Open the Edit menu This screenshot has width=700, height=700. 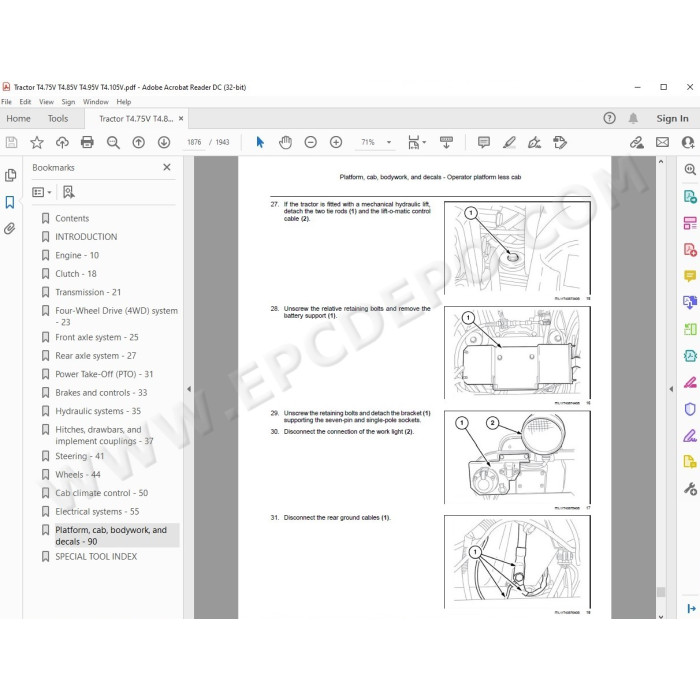(25, 102)
